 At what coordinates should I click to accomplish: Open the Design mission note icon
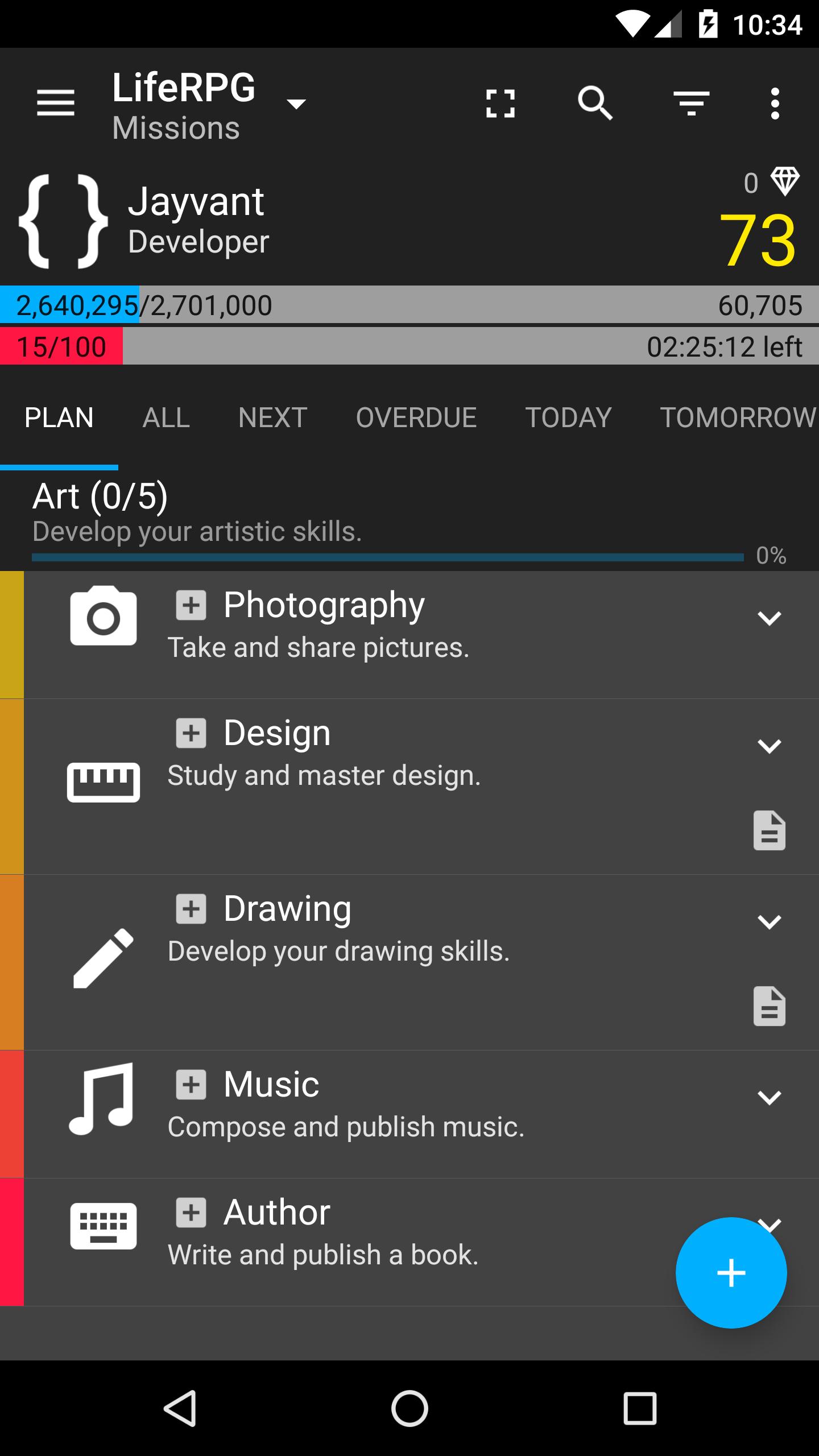click(769, 830)
